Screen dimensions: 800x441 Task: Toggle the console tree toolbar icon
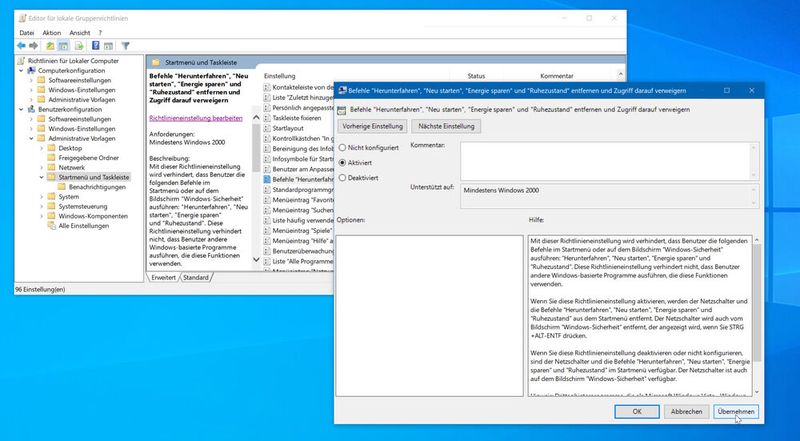pyautogui.click(x=63, y=46)
